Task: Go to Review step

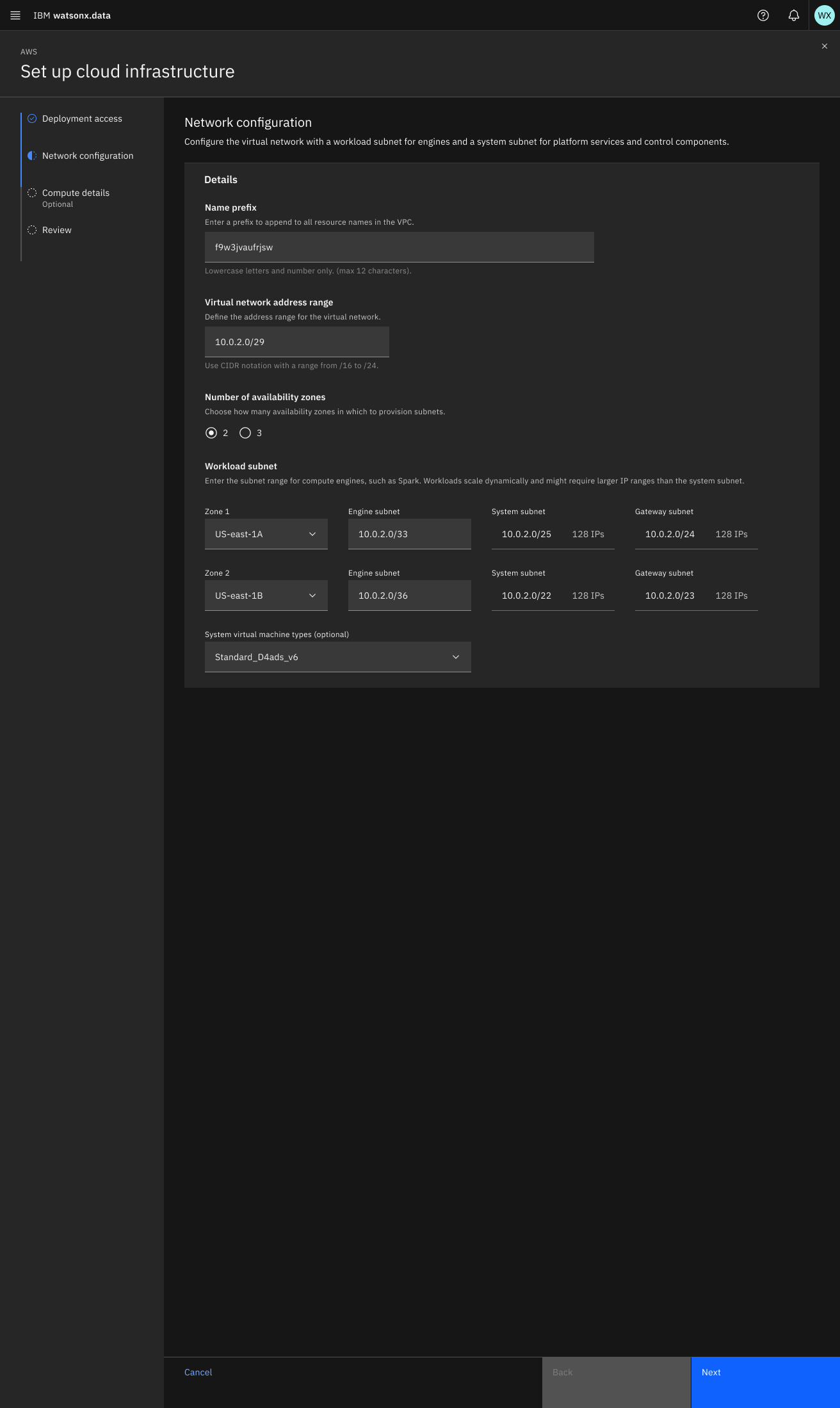Action: pyautogui.click(x=57, y=230)
